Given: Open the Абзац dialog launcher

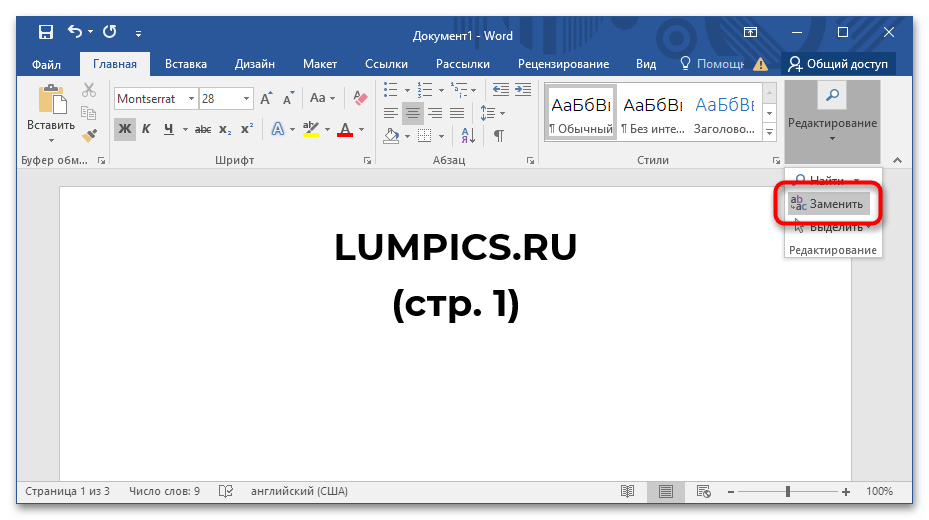Looking at the screenshot, I should (x=530, y=161).
